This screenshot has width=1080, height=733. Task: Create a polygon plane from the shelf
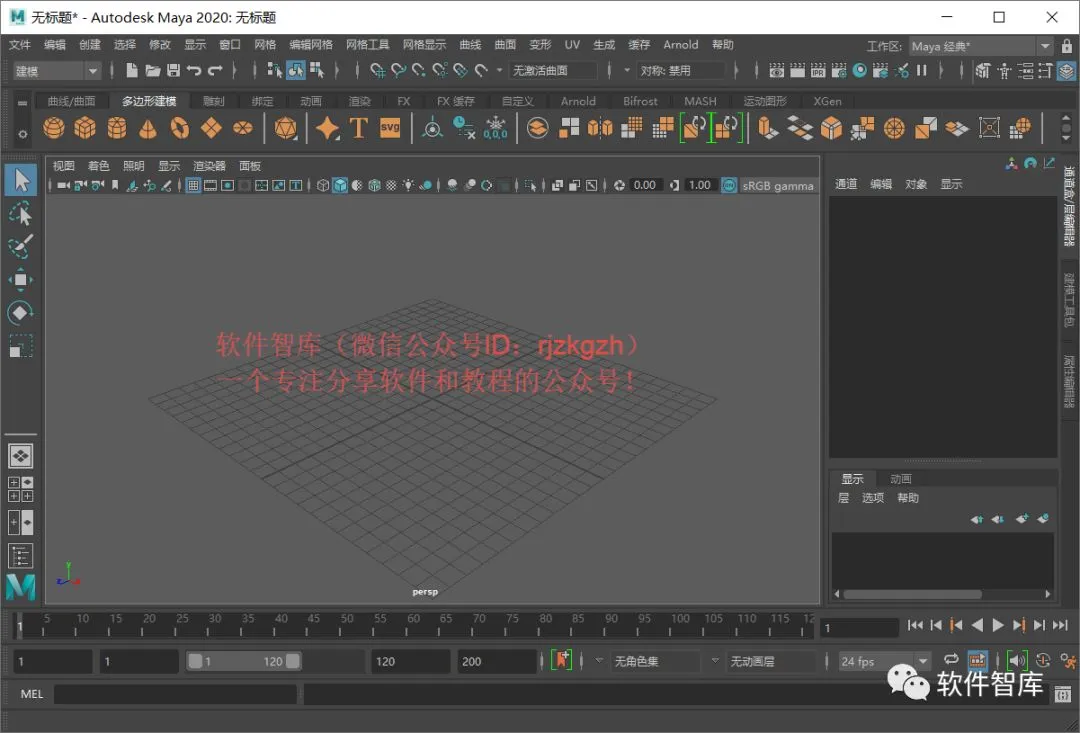[211, 128]
